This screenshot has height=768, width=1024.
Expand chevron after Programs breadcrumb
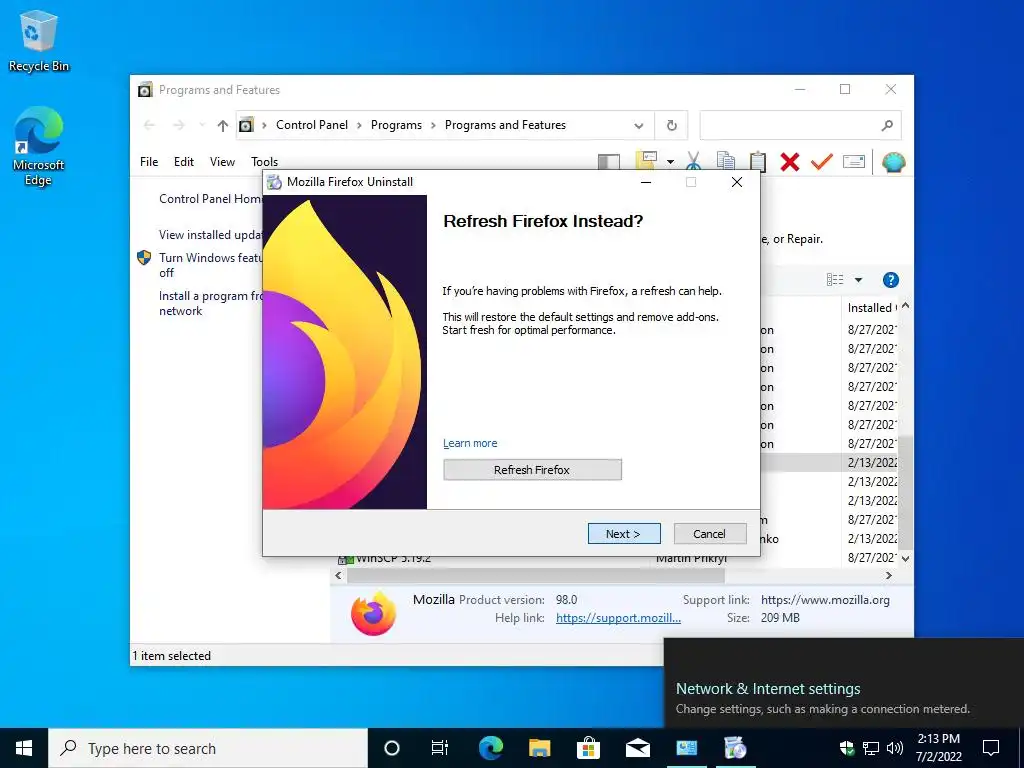[433, 125]
